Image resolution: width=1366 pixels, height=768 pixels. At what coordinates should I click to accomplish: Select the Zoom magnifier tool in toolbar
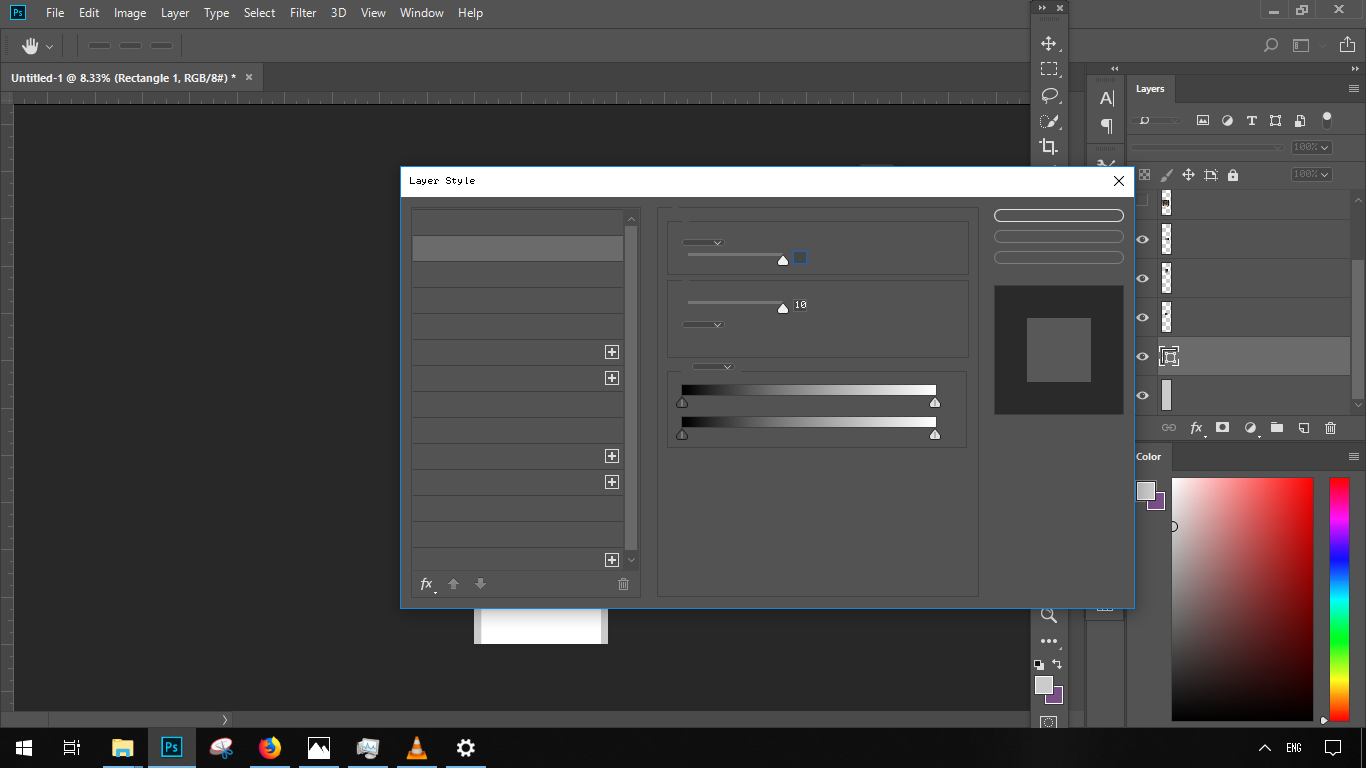[1049, 615]
